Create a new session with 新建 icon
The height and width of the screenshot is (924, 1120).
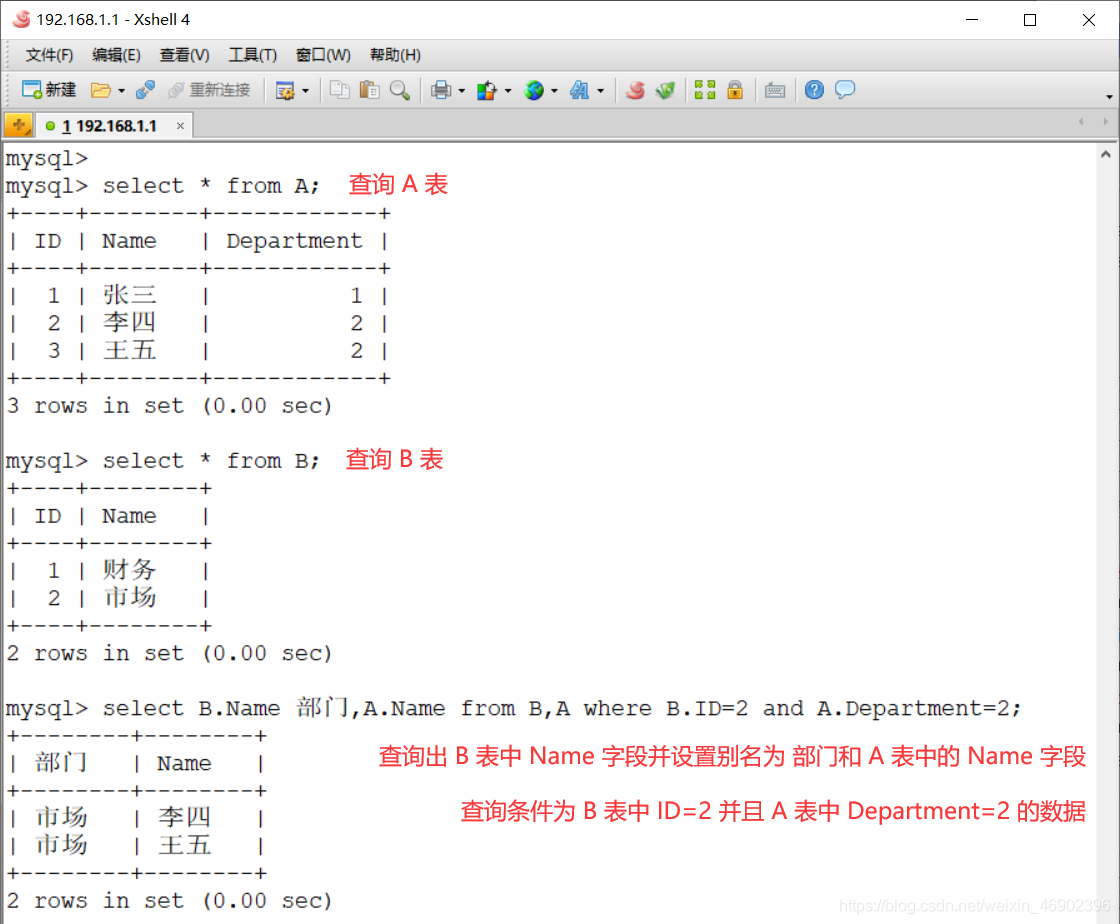48,90
